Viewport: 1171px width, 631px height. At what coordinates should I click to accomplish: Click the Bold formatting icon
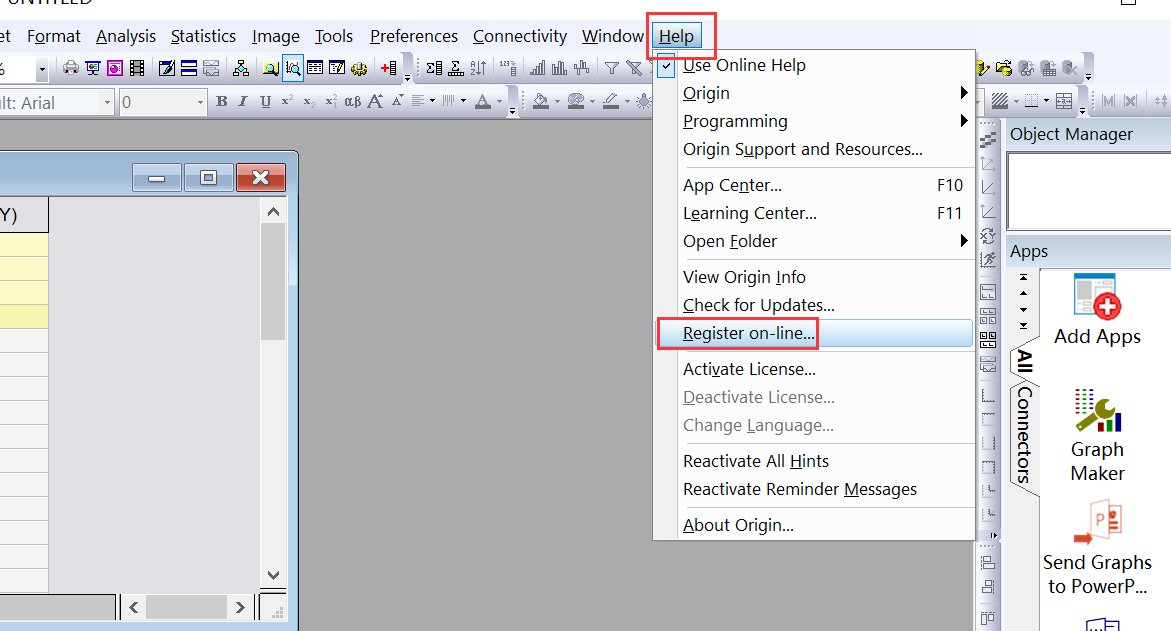pyautogui.click(x=222, y=102)
